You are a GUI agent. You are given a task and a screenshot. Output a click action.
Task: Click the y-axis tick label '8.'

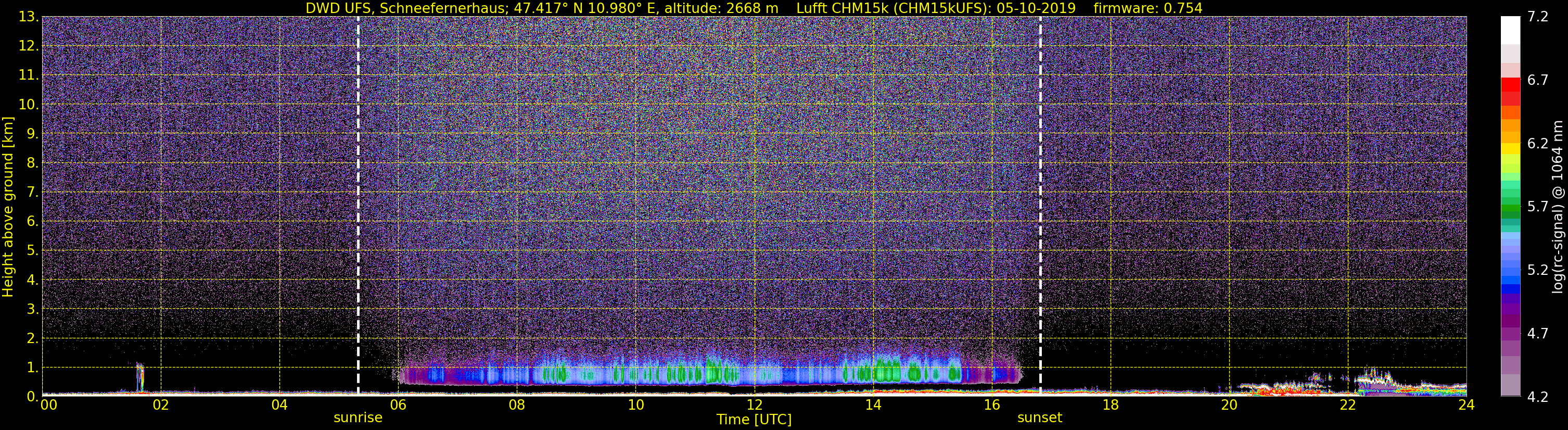click(x=32, y=162)
